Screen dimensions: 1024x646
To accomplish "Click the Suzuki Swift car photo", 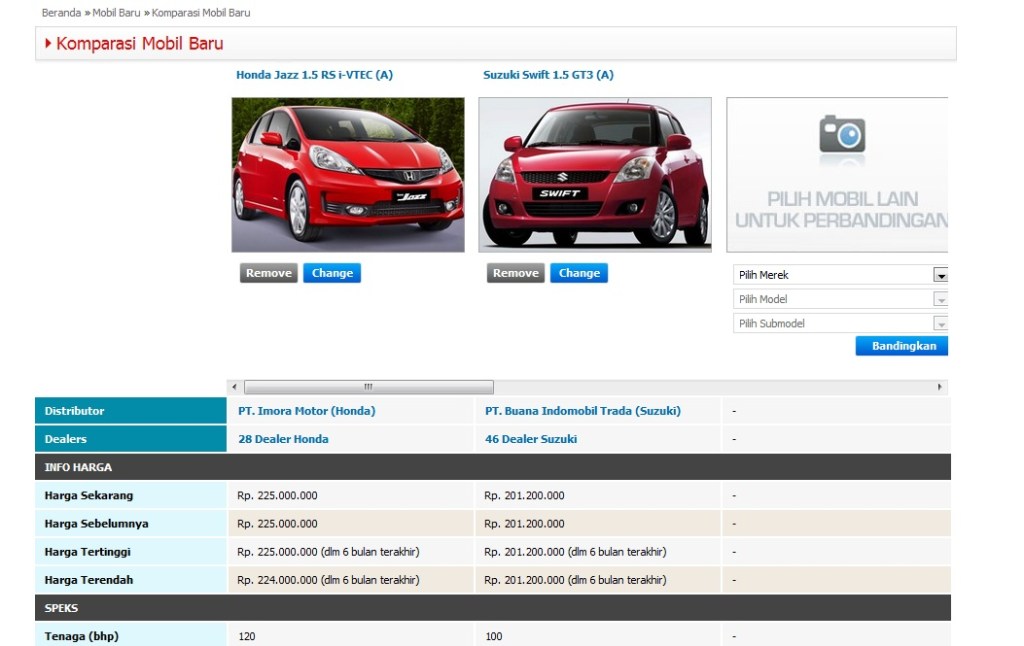I will point(595,174).
